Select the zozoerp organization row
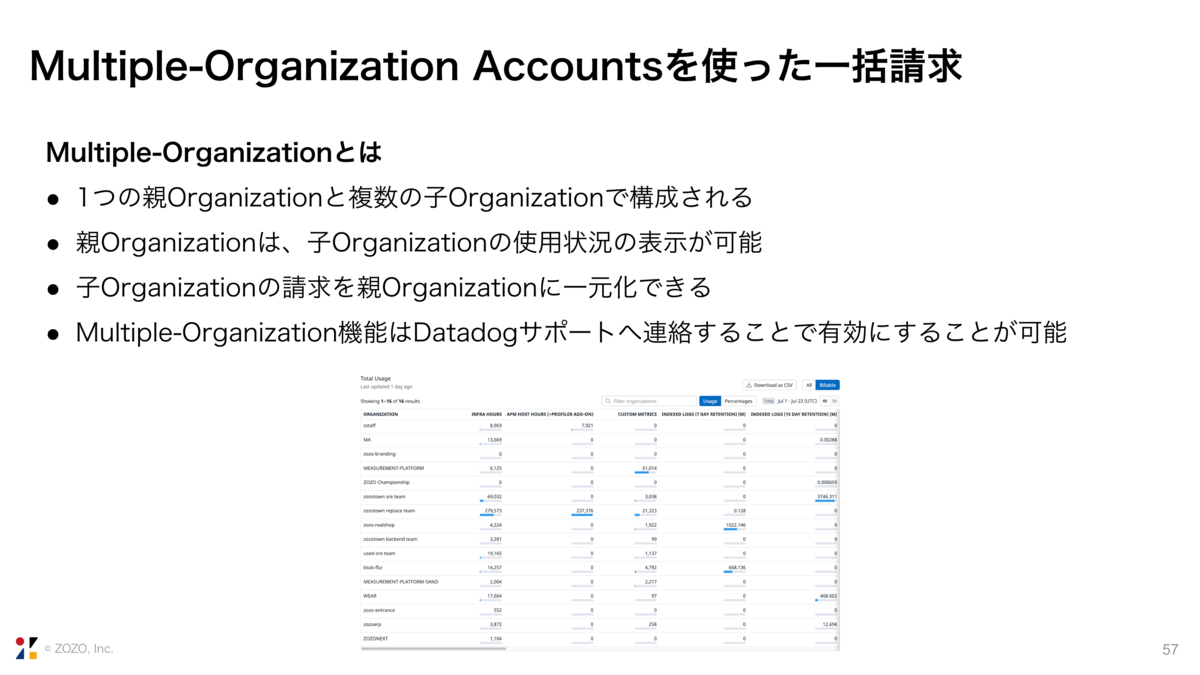This screenshot has width=1200, height=675. click(600, 624)
